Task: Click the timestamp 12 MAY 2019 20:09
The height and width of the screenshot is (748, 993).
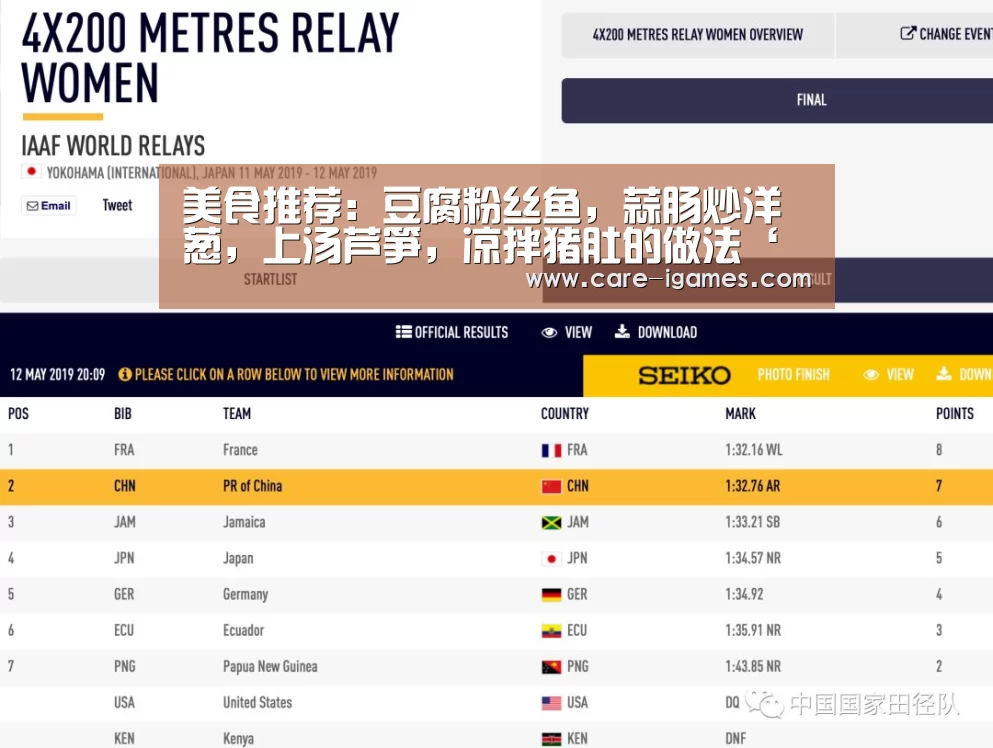Action: [x=58, y=375]
